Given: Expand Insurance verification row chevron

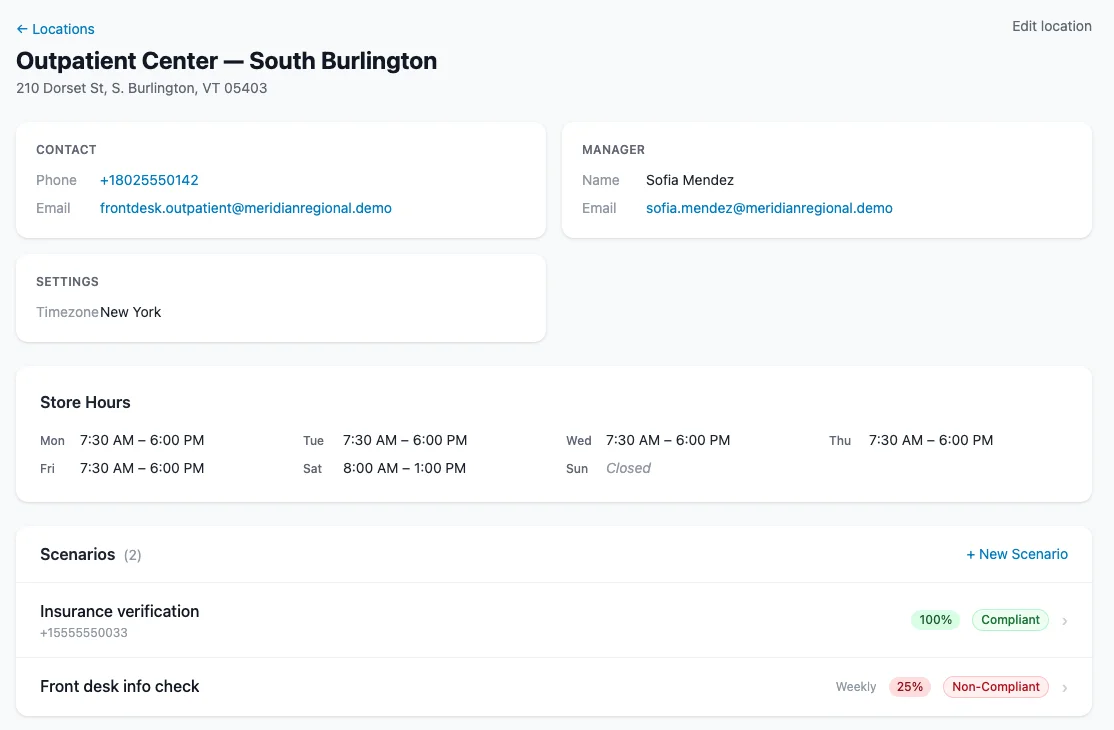Looking at the screenshot, I should point(1064,621).
